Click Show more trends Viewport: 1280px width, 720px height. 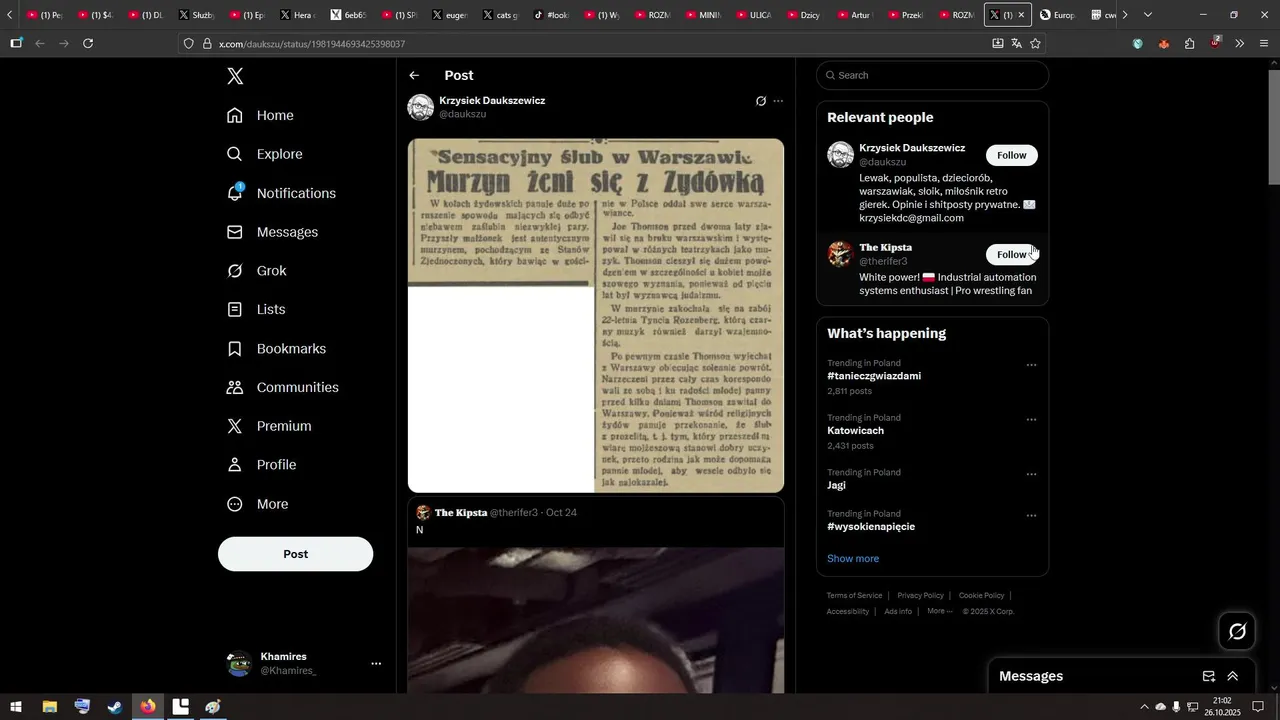[853, 559]
